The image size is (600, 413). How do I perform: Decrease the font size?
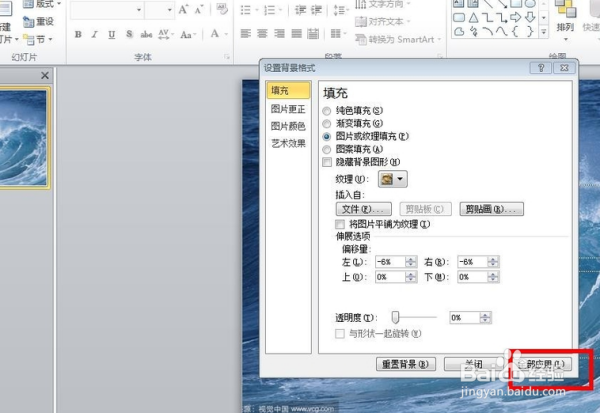pos(199,10)
